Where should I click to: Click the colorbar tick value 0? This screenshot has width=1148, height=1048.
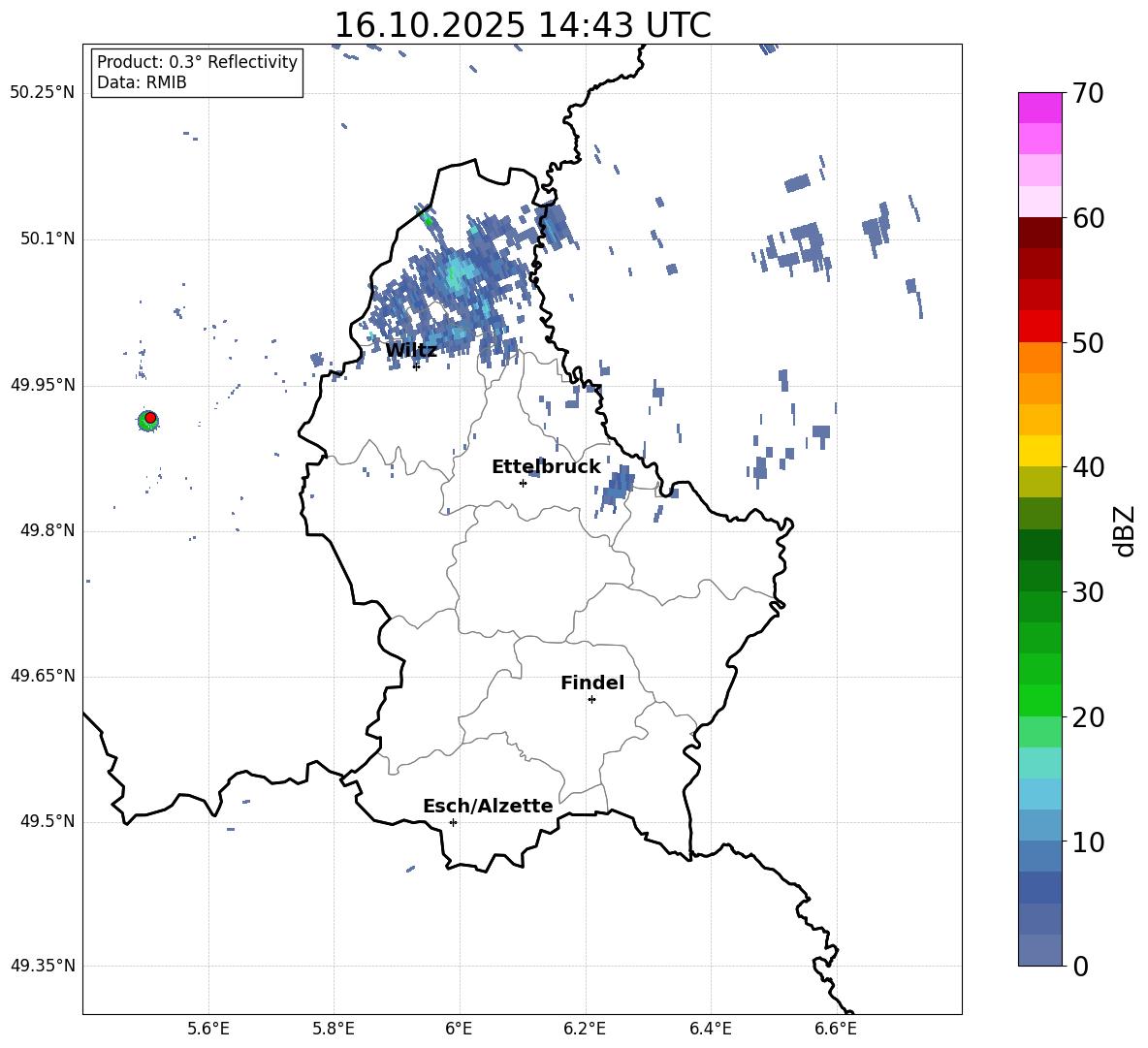(x=1081, y=966)
